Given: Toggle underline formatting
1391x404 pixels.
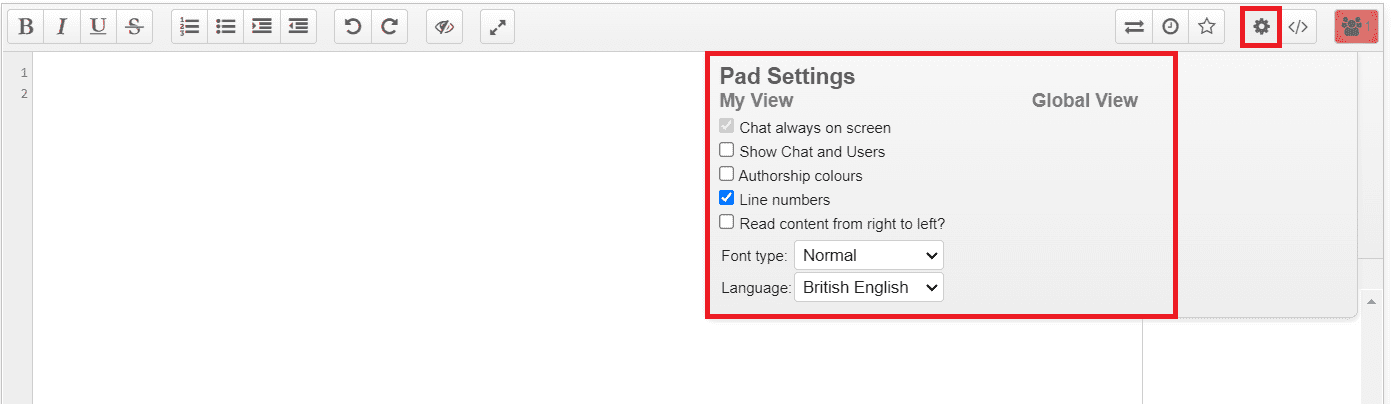Looking at the screenshot, I should coord(98,27).
